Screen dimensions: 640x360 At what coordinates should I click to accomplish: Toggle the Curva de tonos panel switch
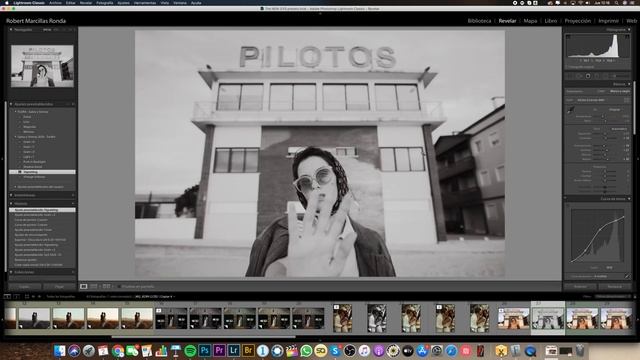point(565,198)
